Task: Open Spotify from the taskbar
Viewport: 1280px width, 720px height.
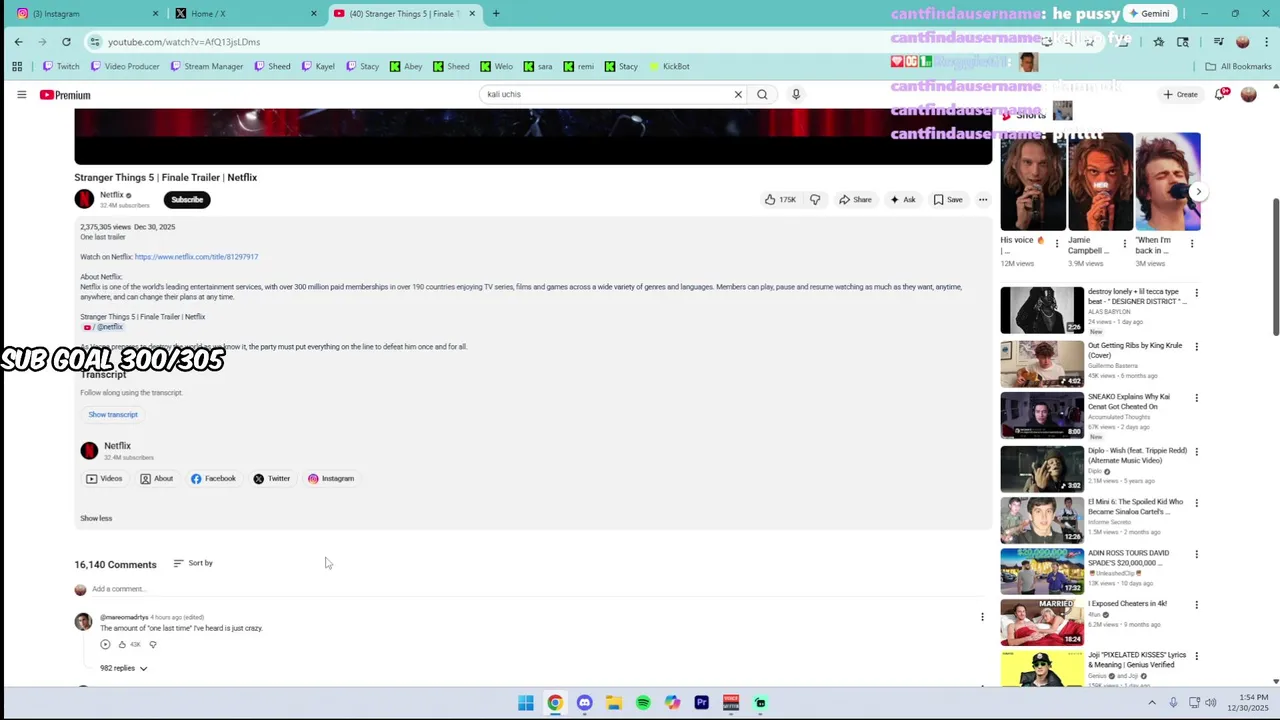Action: tap(643, 703)
